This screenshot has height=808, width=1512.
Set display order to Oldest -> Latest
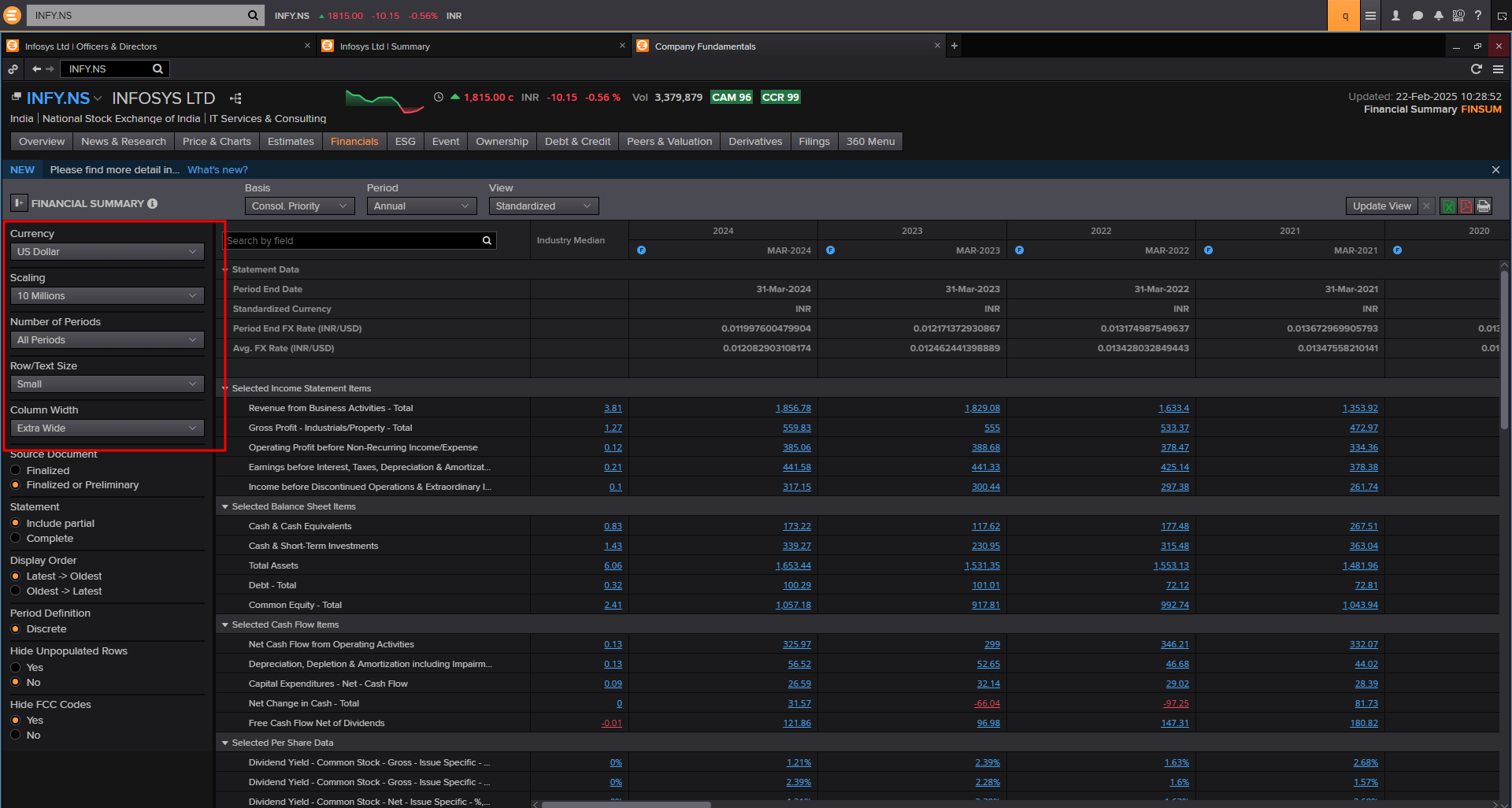[x=16, y=591]
